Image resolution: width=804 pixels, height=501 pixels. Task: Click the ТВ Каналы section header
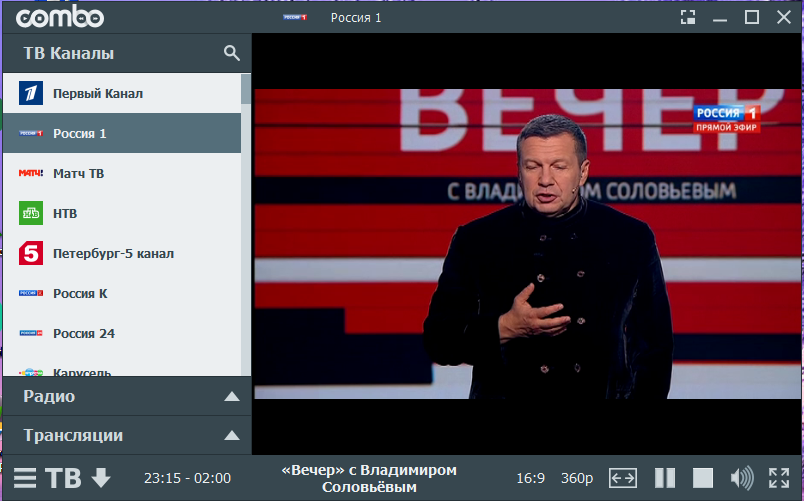coord(127,53)
